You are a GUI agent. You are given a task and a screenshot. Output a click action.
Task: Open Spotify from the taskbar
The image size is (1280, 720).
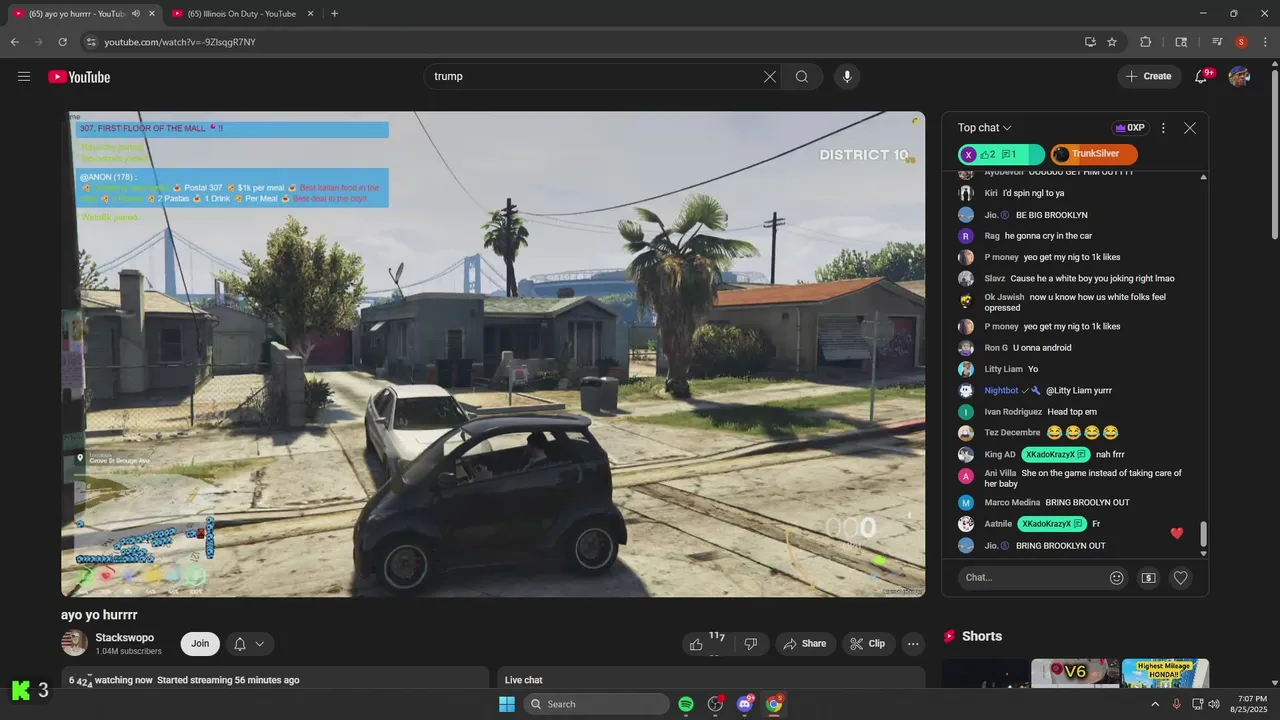pyautogui.click(x=686, y=704)
